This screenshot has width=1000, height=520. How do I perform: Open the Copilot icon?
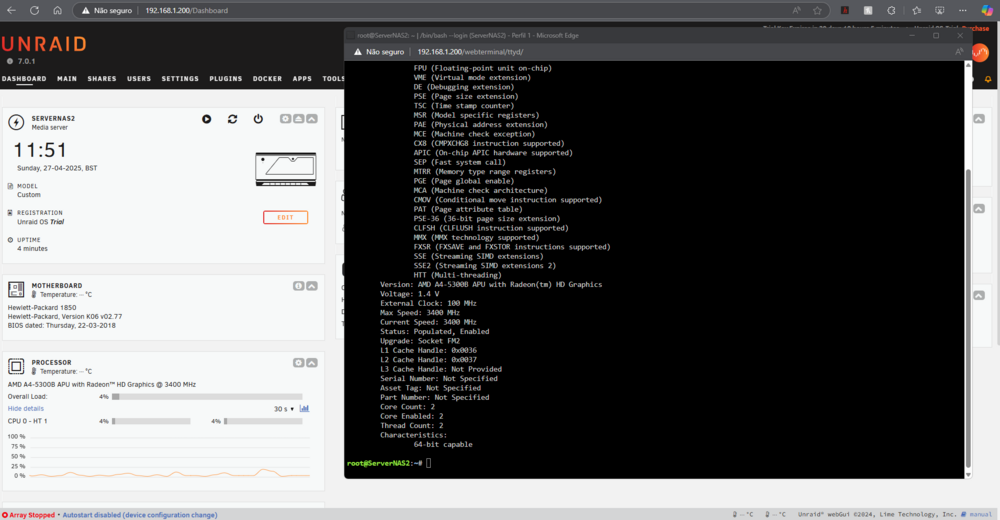pos(987,10)
